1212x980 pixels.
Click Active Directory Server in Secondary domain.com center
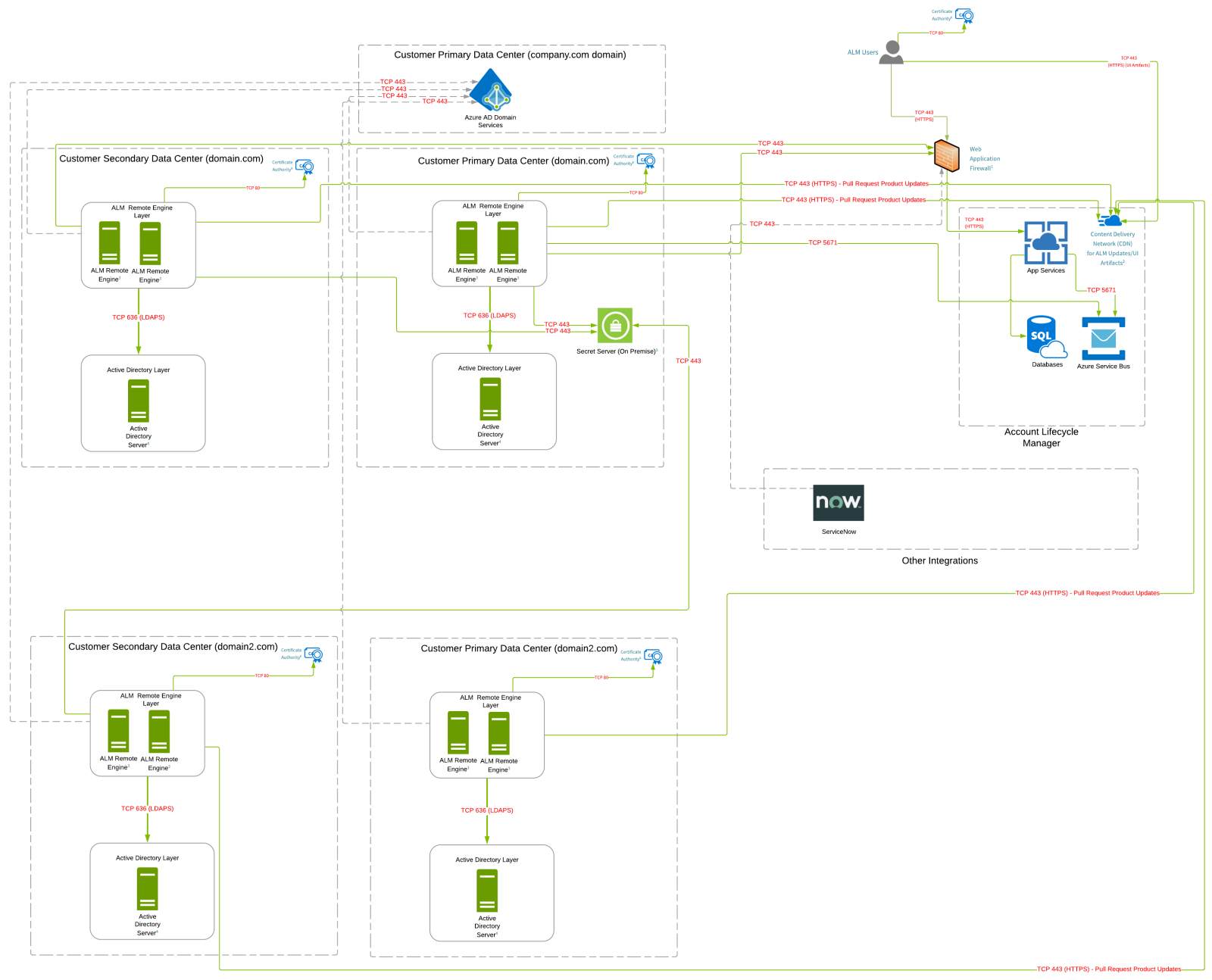coord(139,401)
